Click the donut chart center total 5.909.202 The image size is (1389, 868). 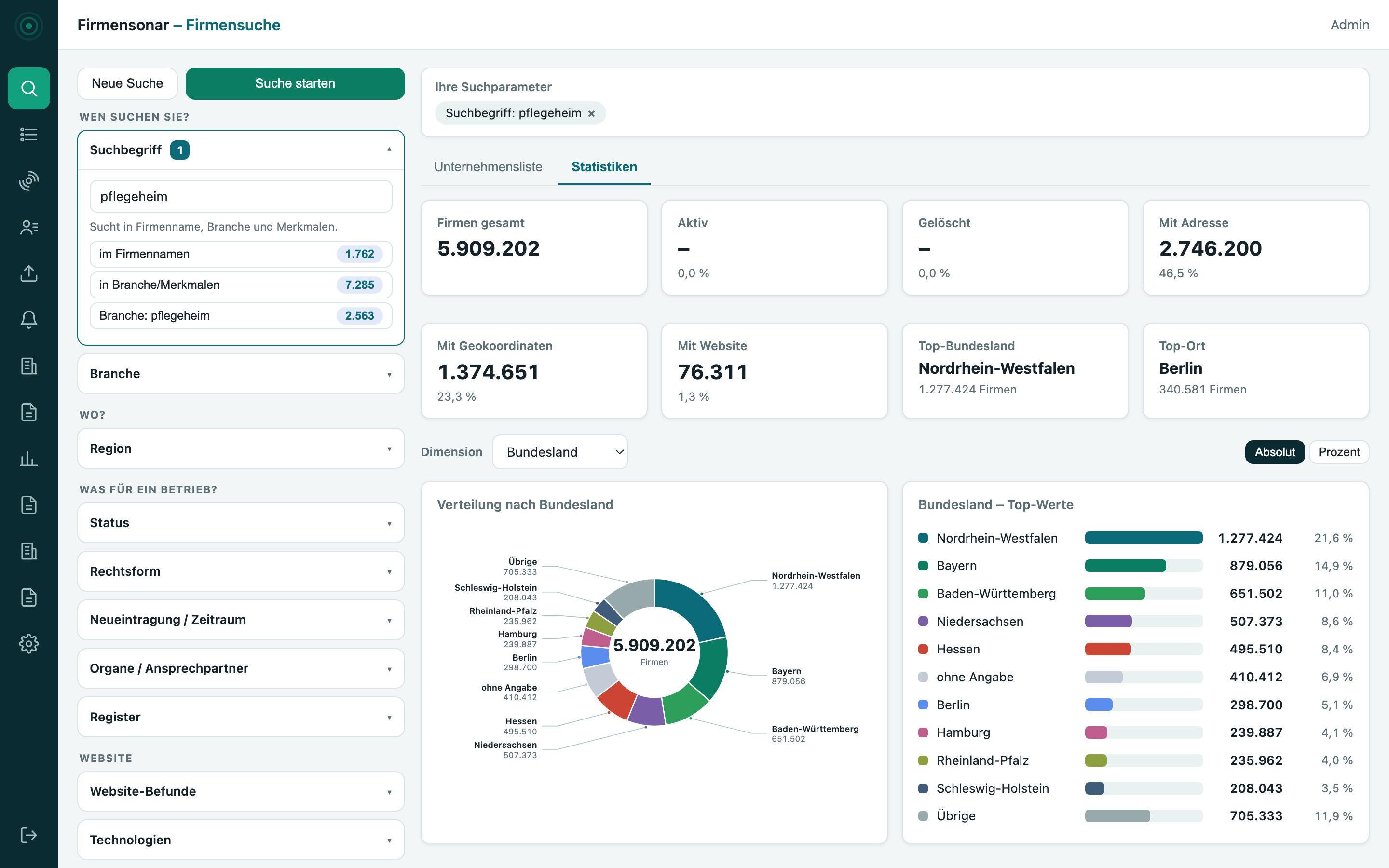654,645
